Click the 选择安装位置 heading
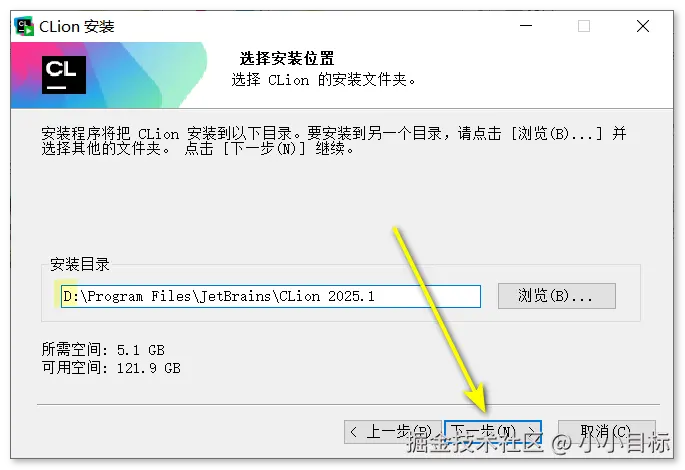Screen dimensions: 685x470 click(x=287, y=58)
